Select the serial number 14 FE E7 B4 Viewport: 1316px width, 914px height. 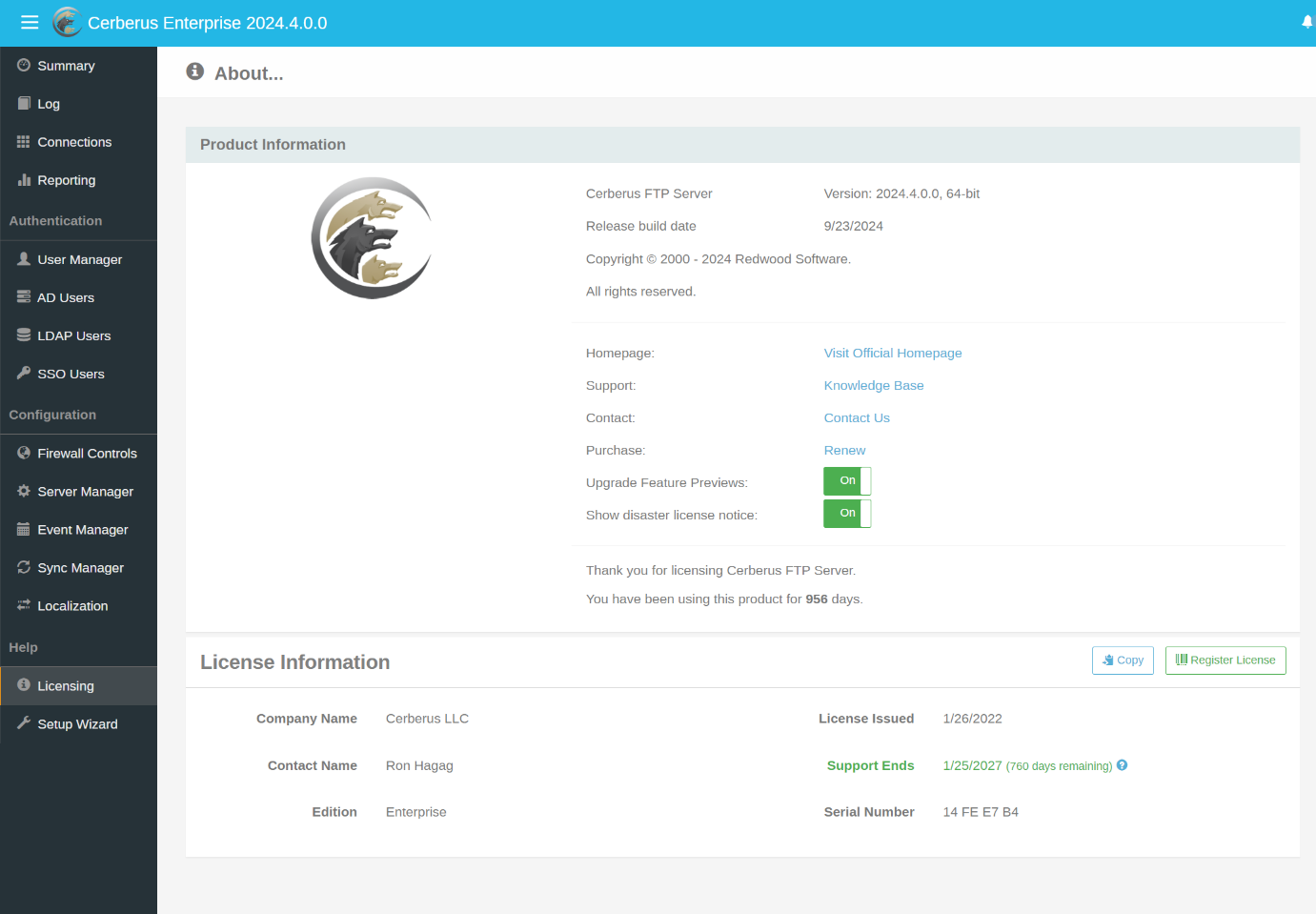point(981,812)
